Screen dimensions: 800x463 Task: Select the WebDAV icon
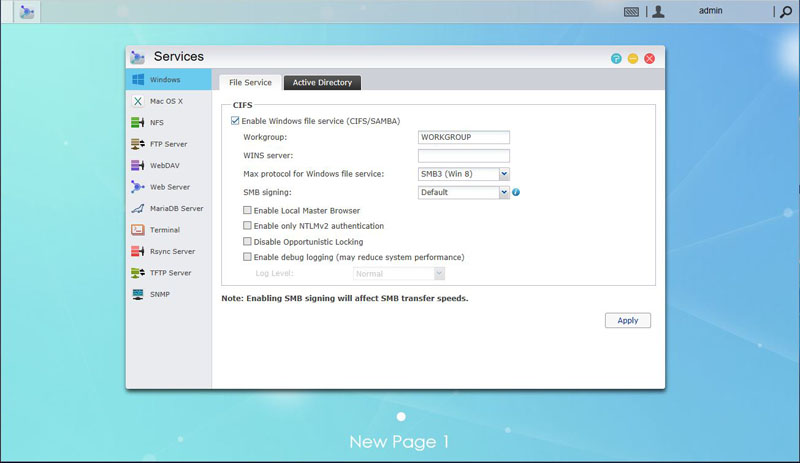coord(138,165)
